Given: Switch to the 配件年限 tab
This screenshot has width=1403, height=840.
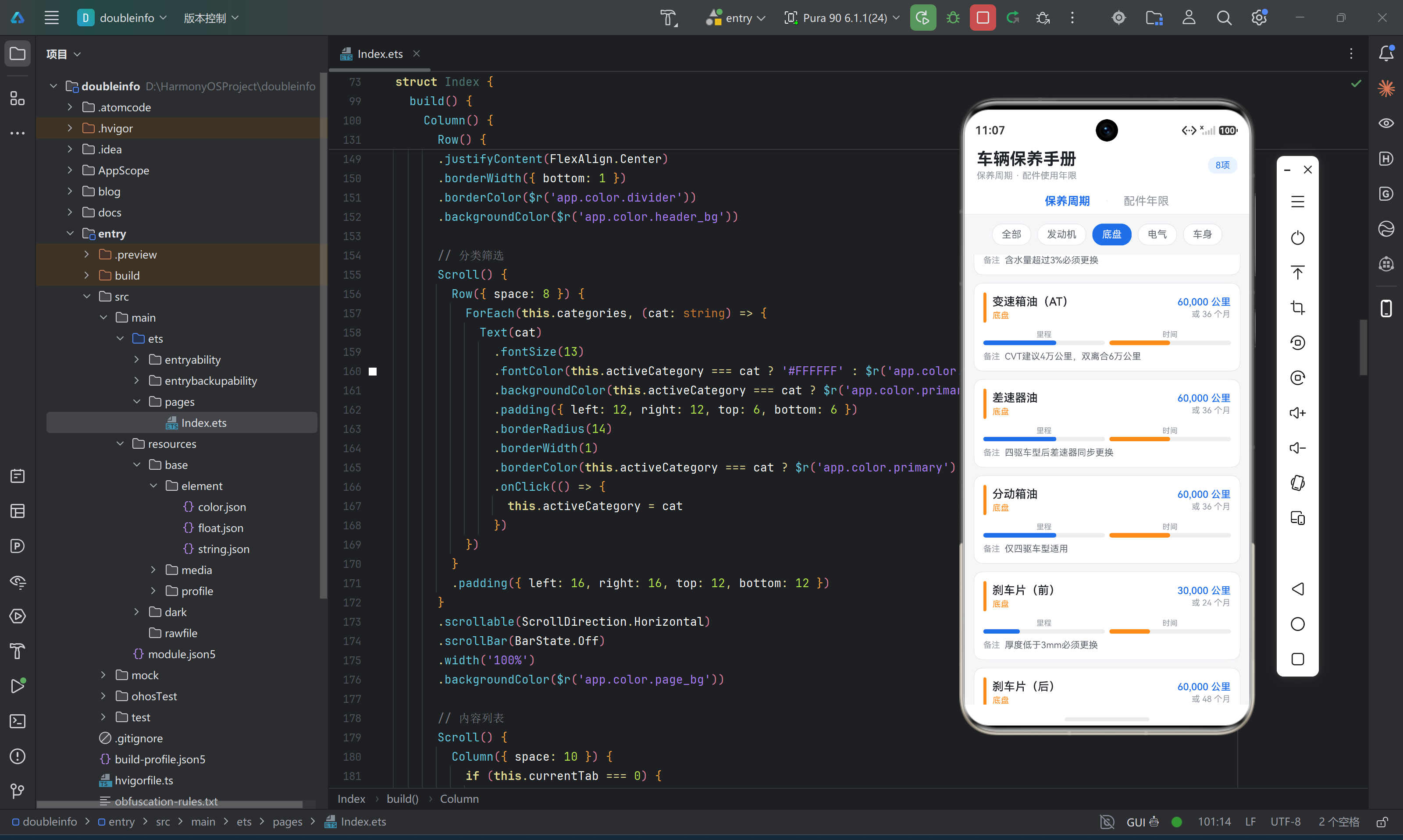Looking at the screenshot, I should click(x=1145, y=200).
